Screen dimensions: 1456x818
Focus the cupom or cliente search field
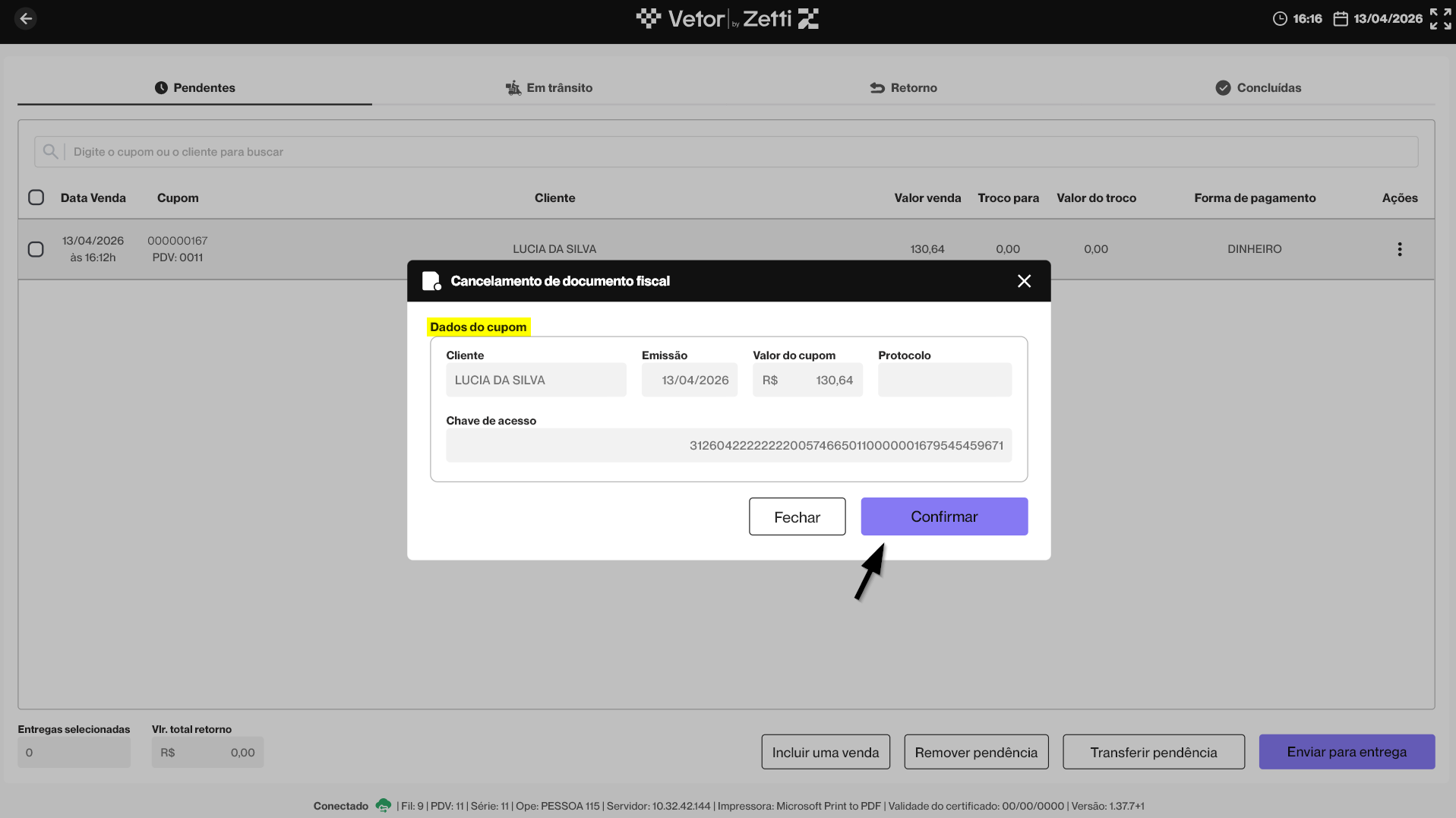(726, 152)
